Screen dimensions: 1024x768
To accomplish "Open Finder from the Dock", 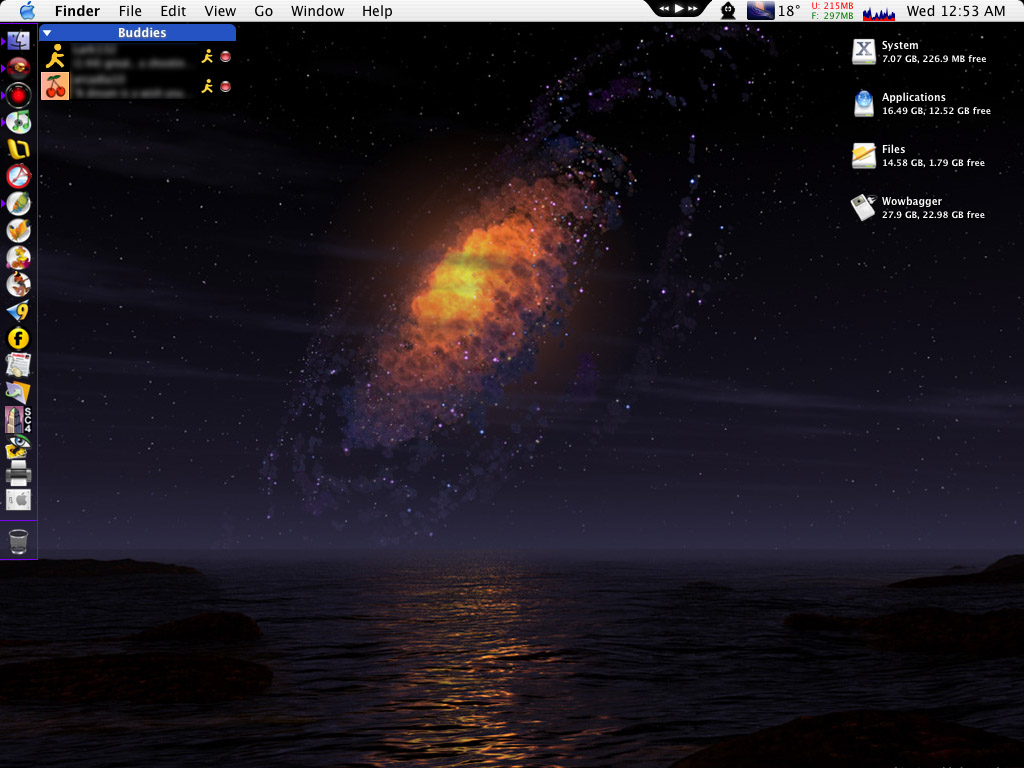I will [18, 40].
